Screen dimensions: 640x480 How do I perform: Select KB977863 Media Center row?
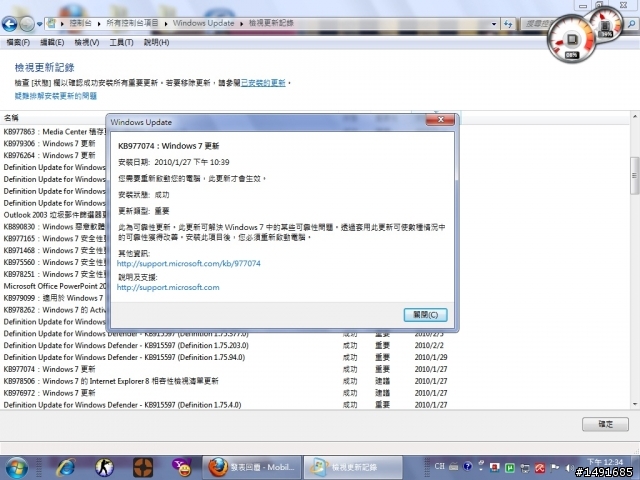click(x=55, y=132)
